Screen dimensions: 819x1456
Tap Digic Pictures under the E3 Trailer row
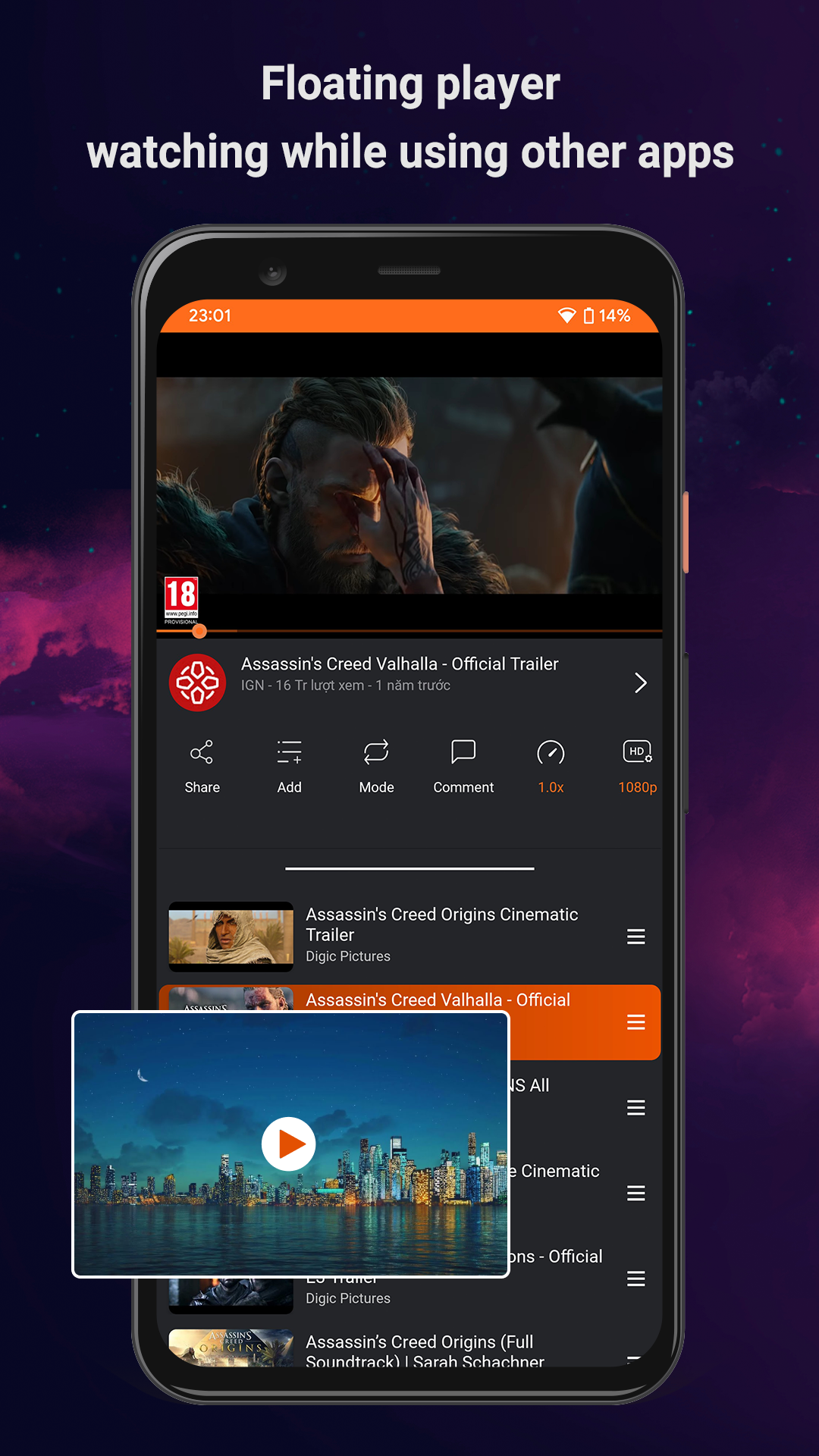pyautogui.click(x=348, y=1298)
